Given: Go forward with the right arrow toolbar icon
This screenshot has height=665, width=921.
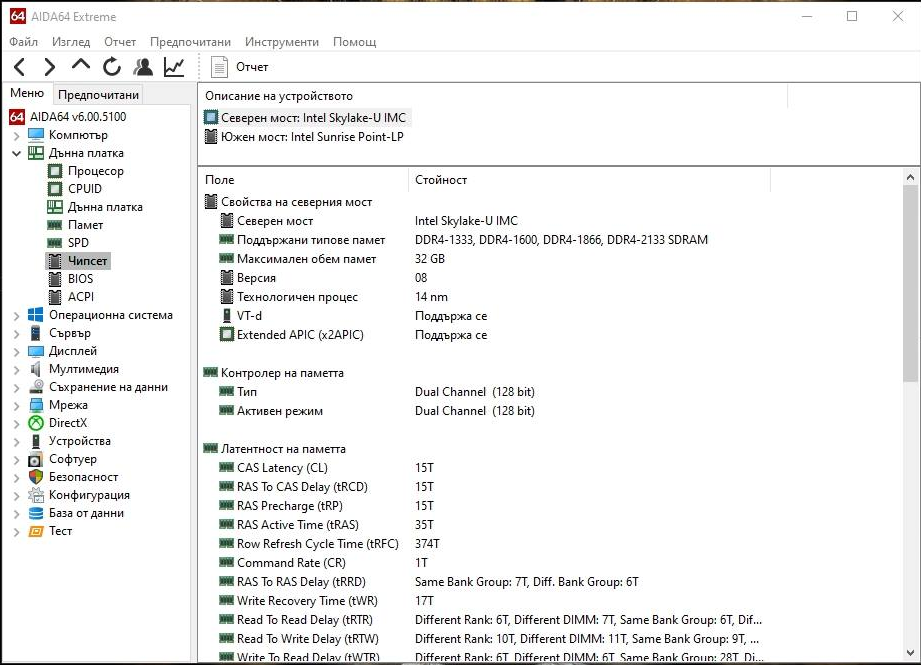Looking at the screenshot, I should (x=50, y=67).
